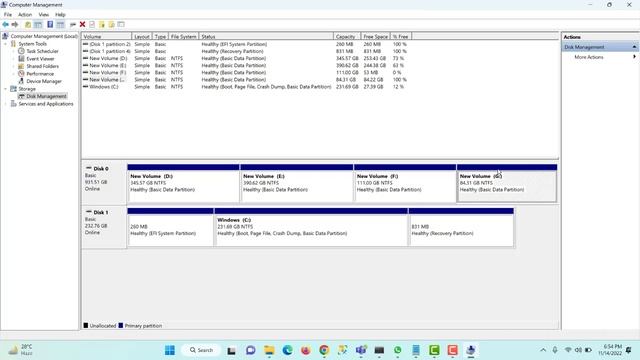Collapse the System Tools tree node
Viewport: 640px width, 360px height.
(6, 44)
